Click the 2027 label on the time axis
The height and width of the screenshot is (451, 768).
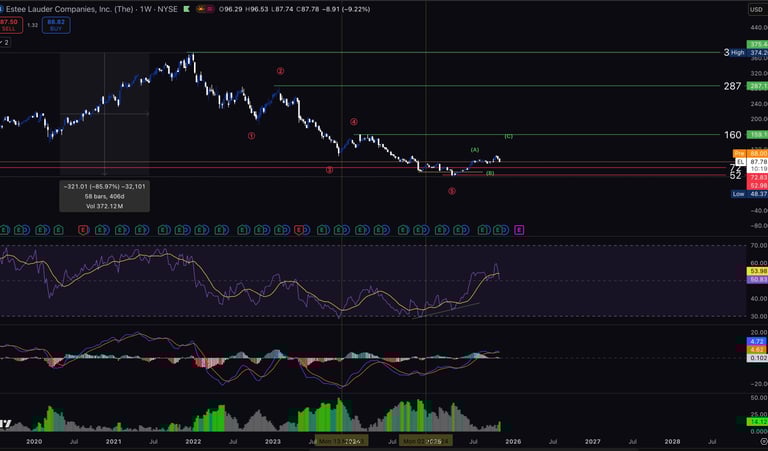593,441
